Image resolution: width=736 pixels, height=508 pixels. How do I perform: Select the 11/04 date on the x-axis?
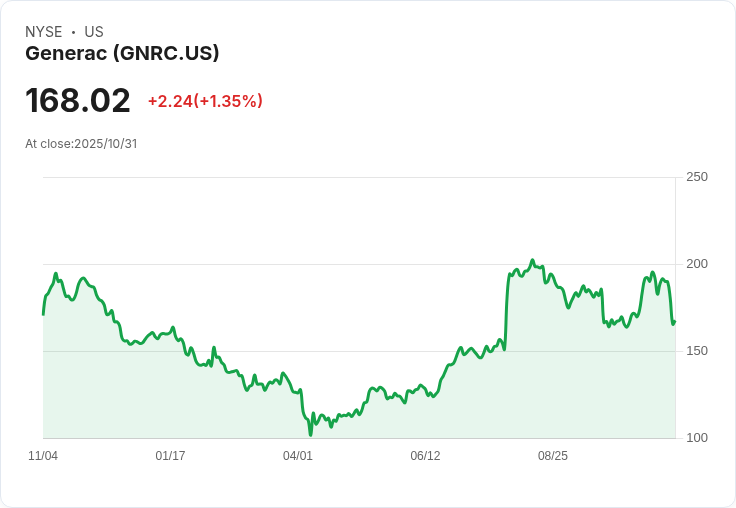pyautogui.click(x=43, y=456)
